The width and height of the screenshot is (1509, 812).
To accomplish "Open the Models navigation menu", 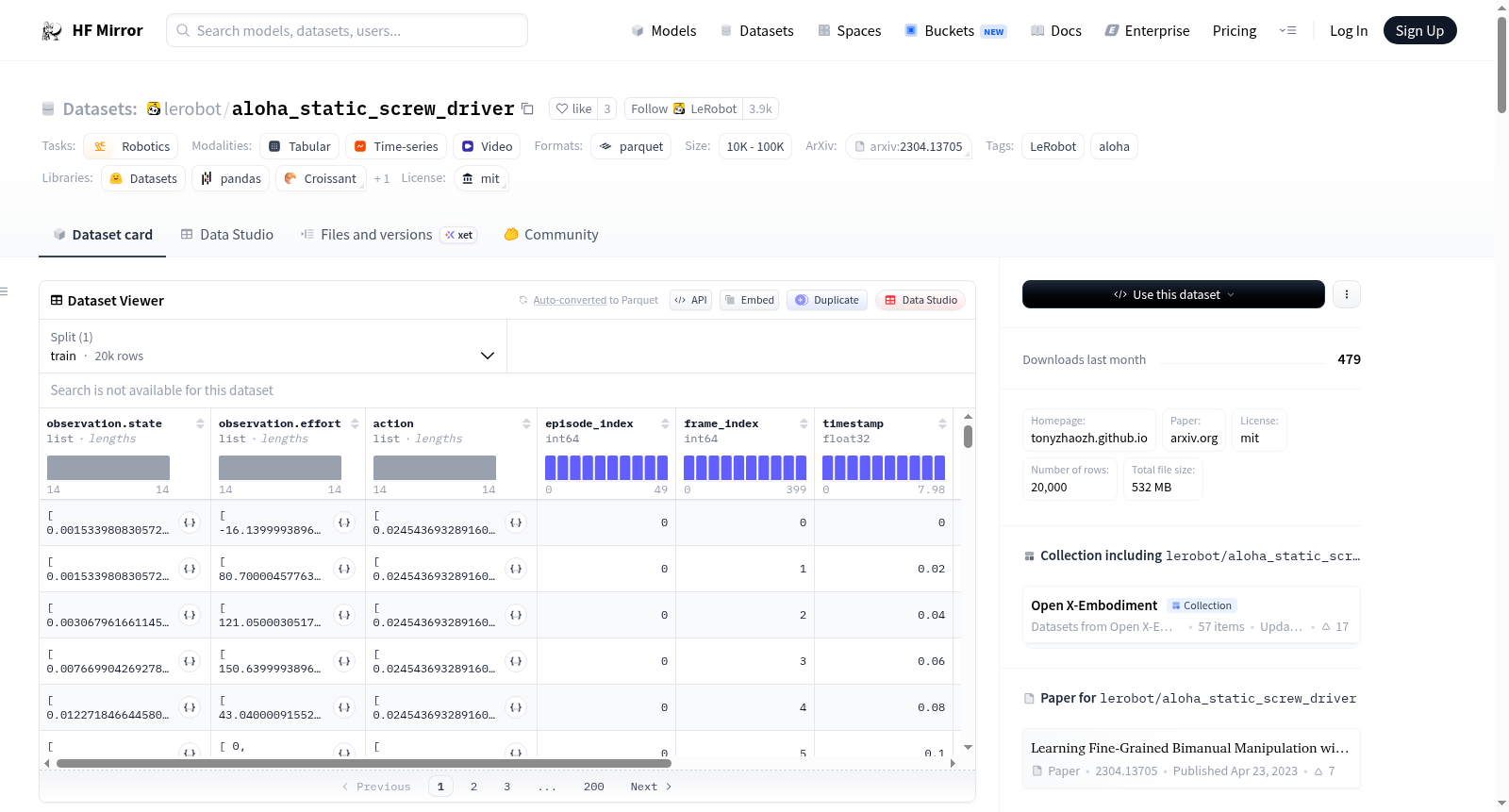I will coord(664,31).
